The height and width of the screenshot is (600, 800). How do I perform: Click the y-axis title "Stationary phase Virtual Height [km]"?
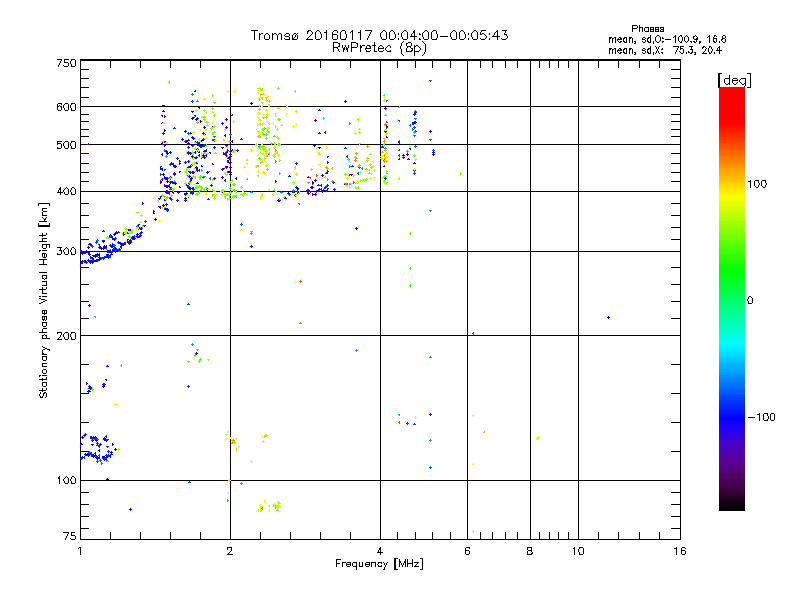pos(44,300)
